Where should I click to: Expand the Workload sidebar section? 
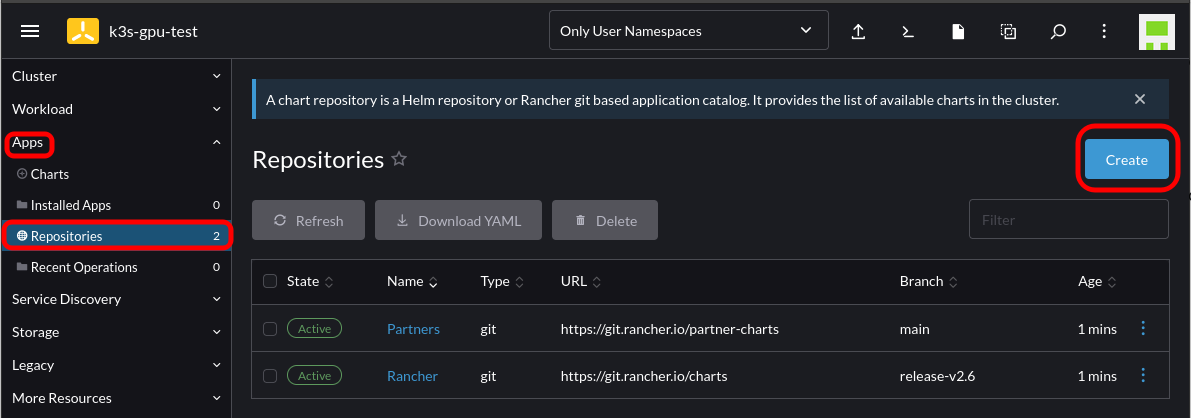point(114,109)
